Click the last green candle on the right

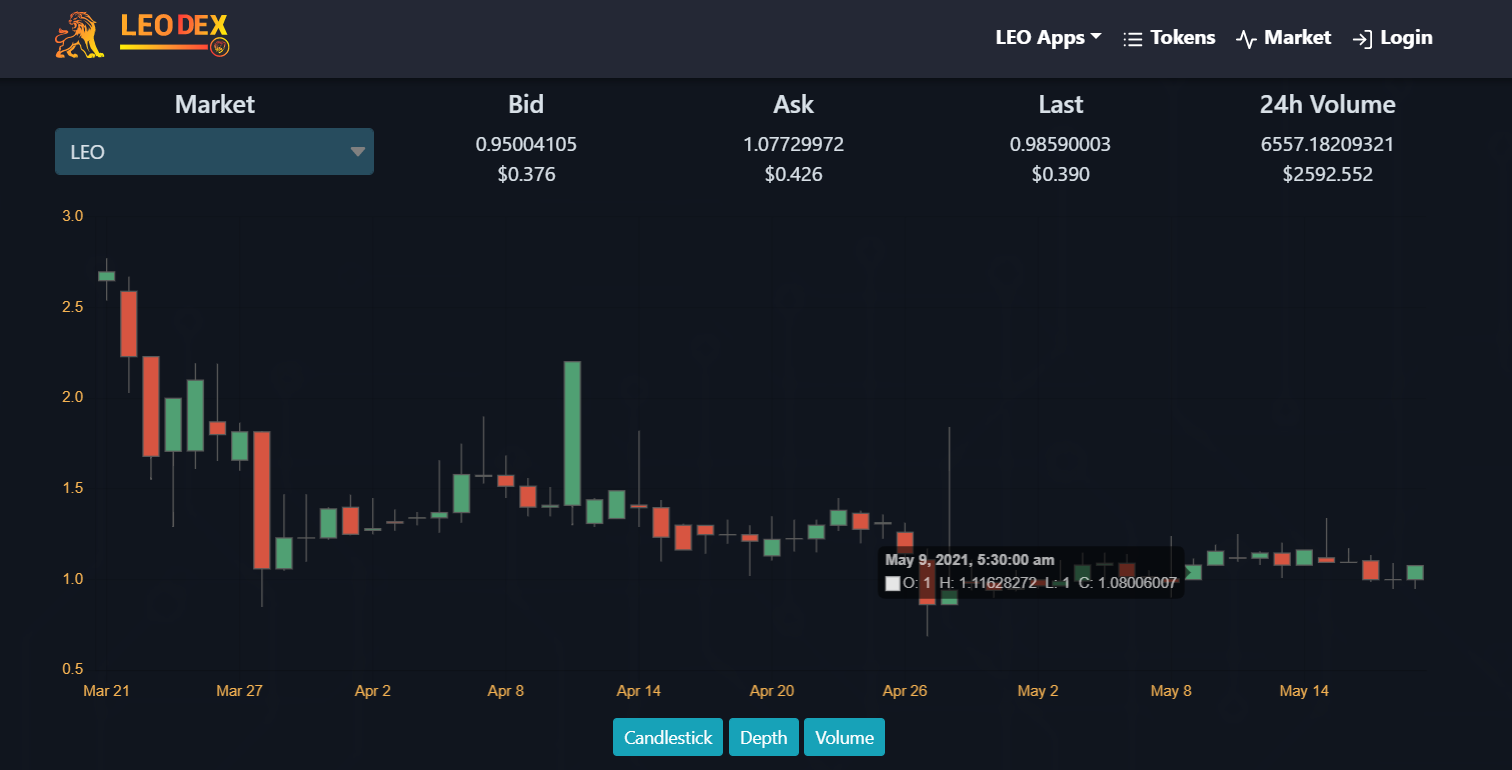tap(1415, 572)
